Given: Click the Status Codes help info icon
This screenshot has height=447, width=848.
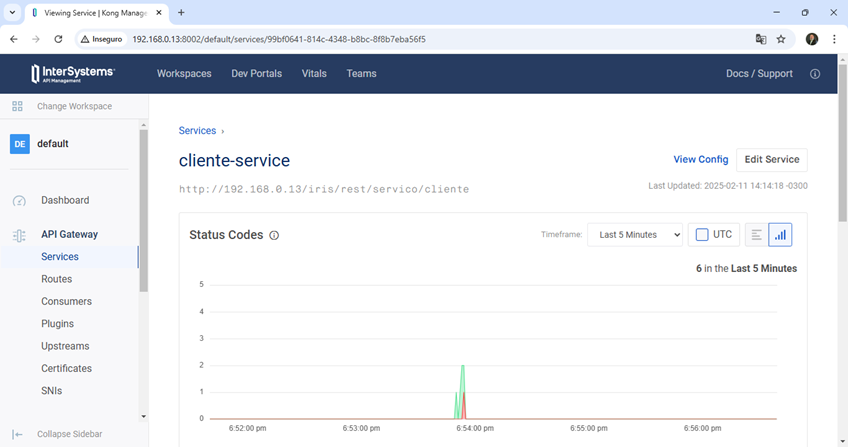Looking at the screenshot, I should (274, 236).
